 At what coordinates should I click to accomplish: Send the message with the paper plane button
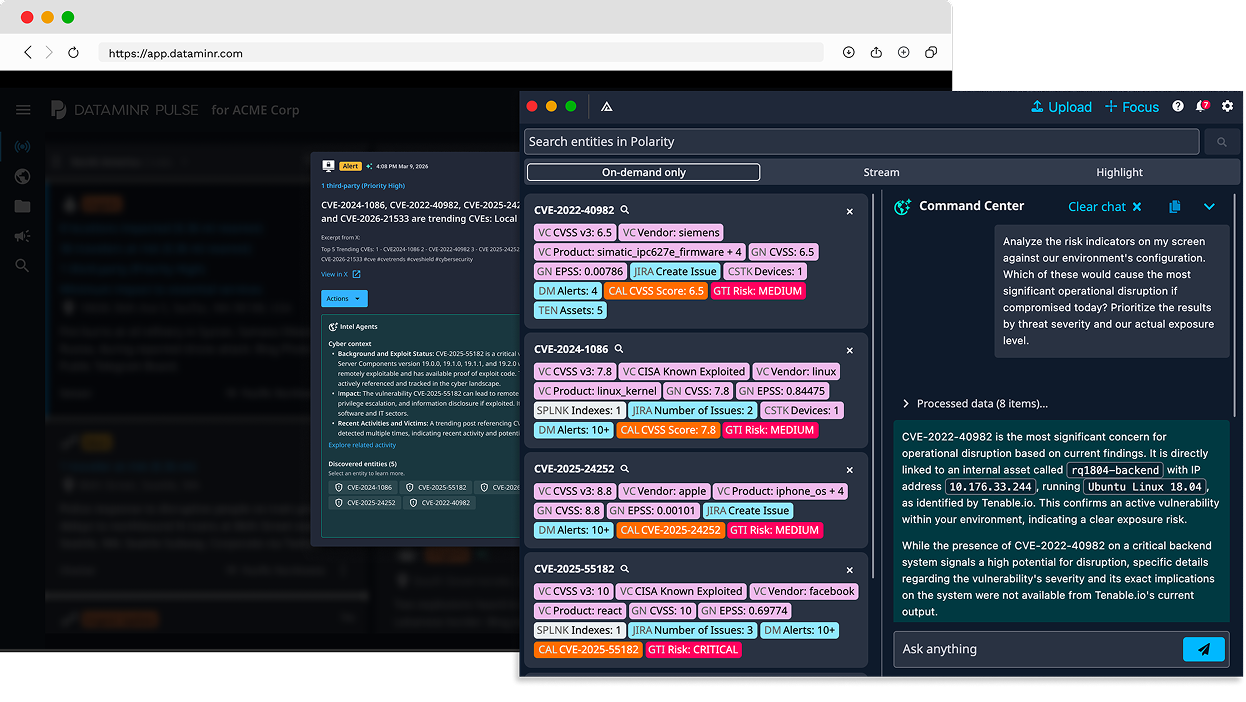point(1203,649)
